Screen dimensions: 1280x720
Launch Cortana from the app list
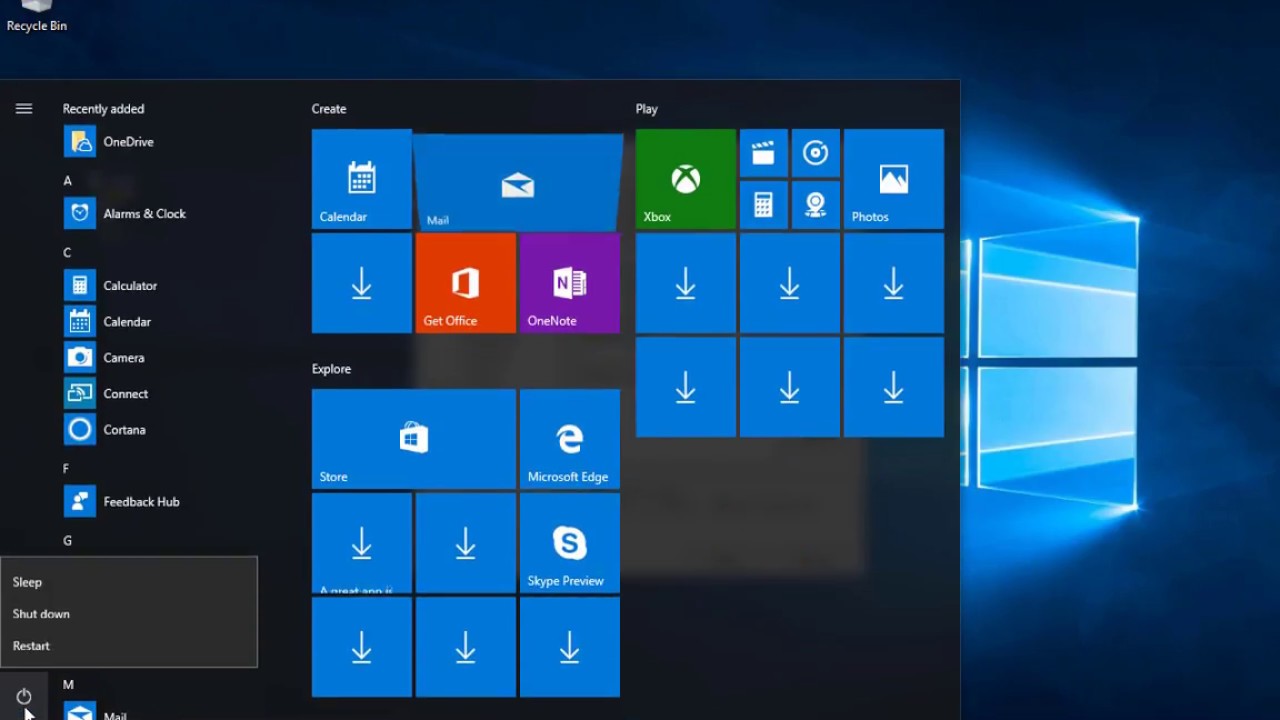click(x=160, y=430)
